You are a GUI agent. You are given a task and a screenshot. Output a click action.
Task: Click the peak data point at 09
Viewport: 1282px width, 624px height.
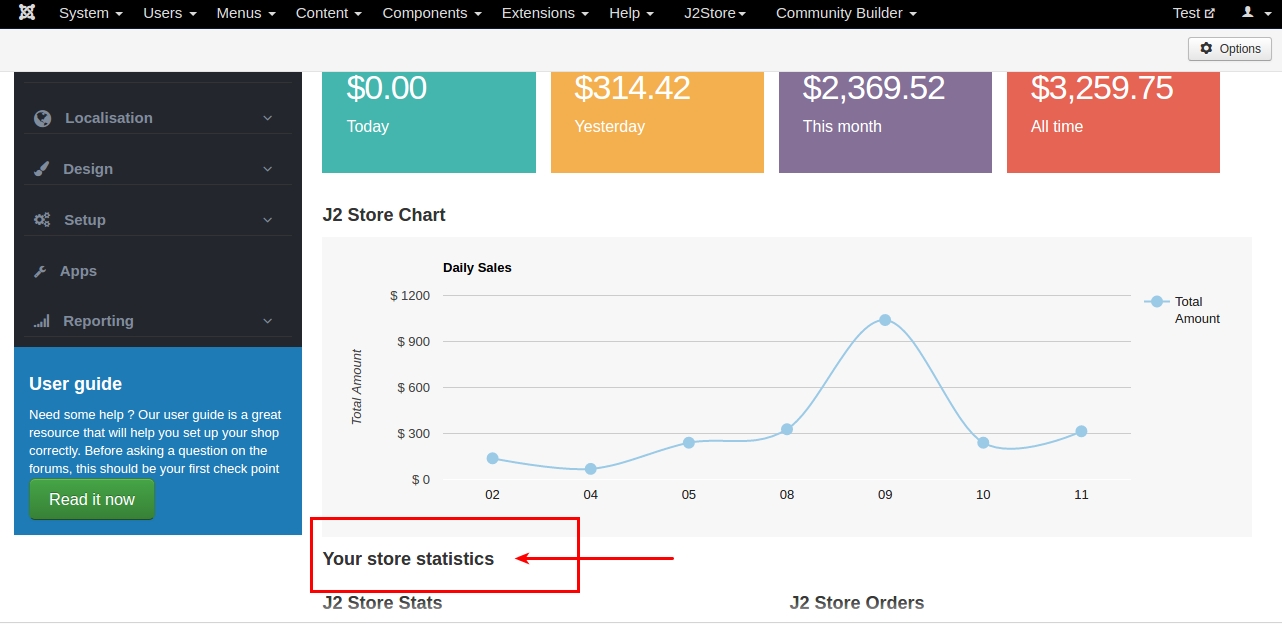pos(885,320)
